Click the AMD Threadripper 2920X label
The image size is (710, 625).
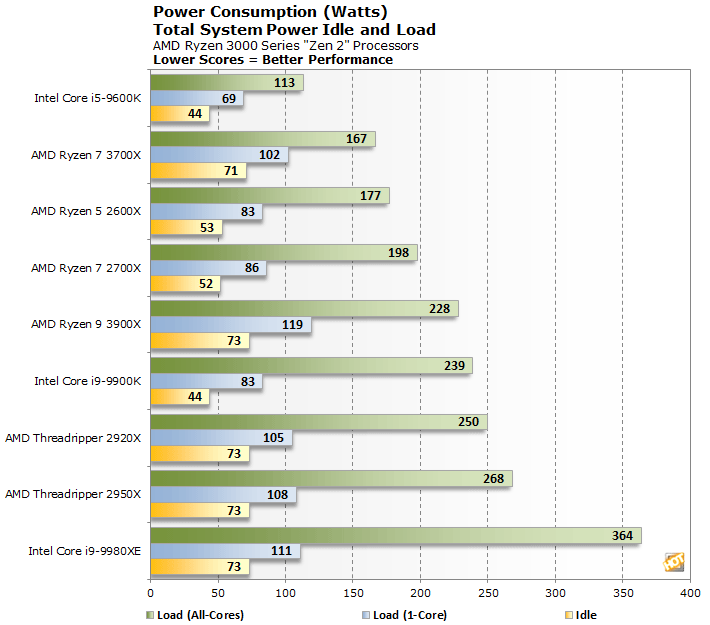tap(73, 438)
